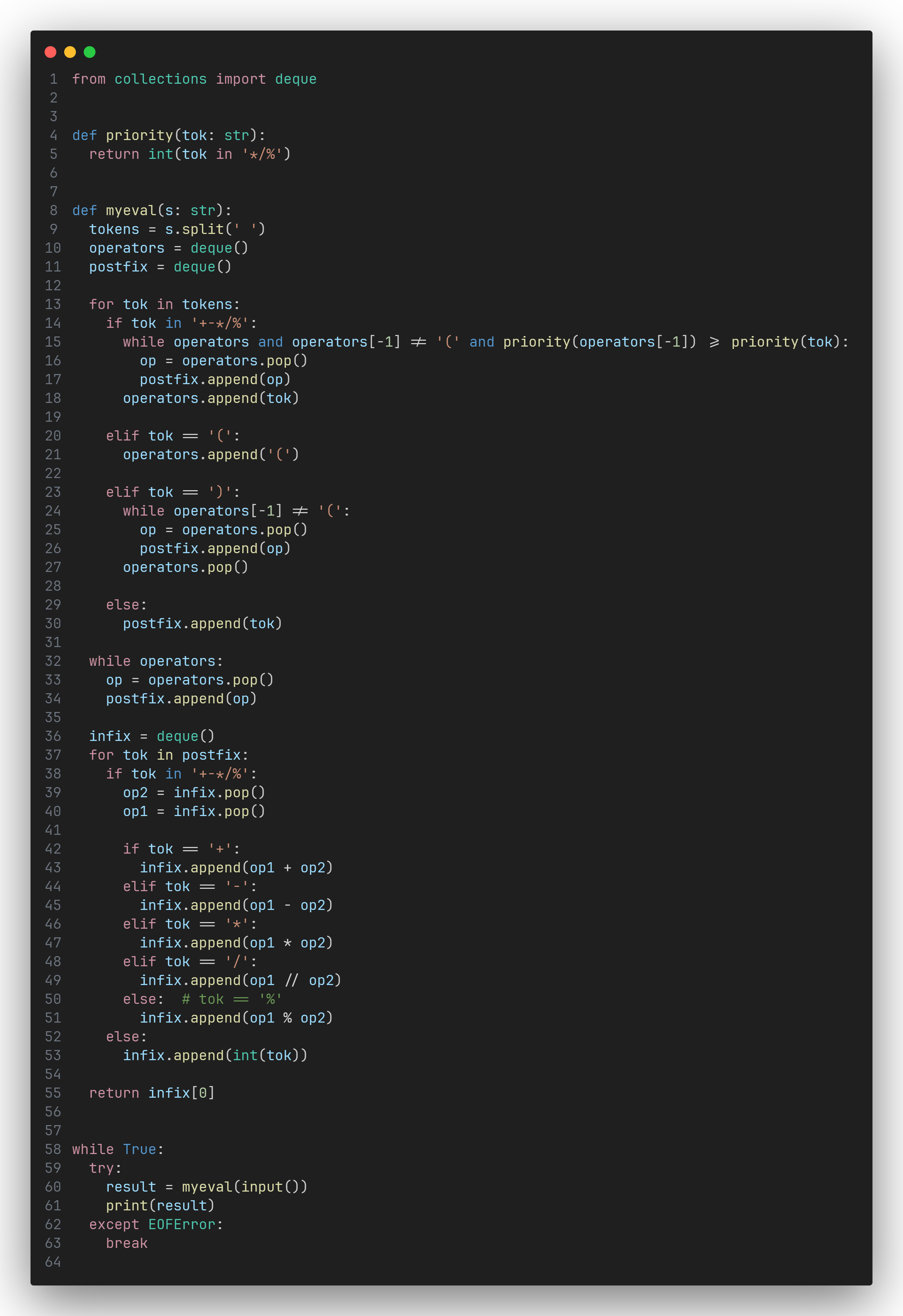The width and height of the screenshot is (903, 1316).
Task: Click the 'while operators:' statement on line 32
Action: click(x=156, y=661)
